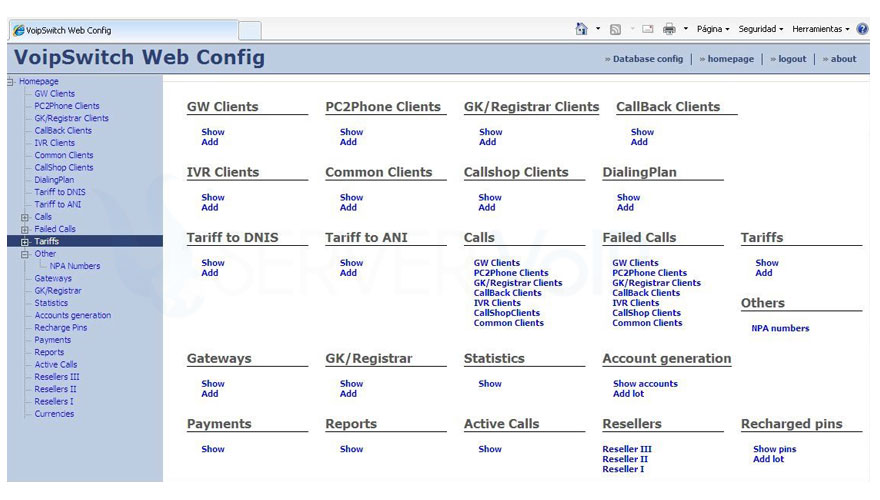Click Show under Tariffs heading
The image size is (880, 500).
tap(767, 263)
